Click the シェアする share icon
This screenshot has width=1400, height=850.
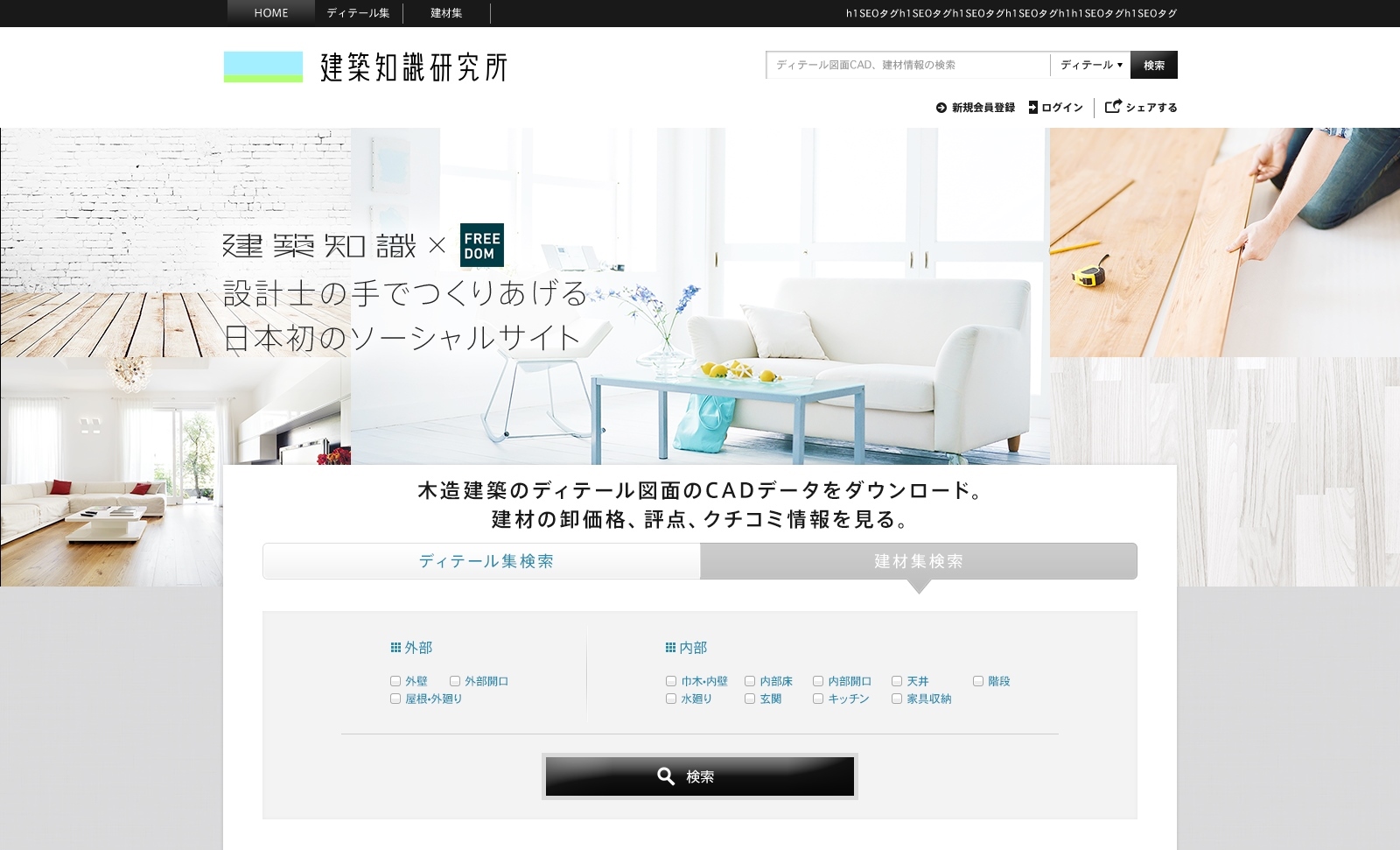point(1114,107)
